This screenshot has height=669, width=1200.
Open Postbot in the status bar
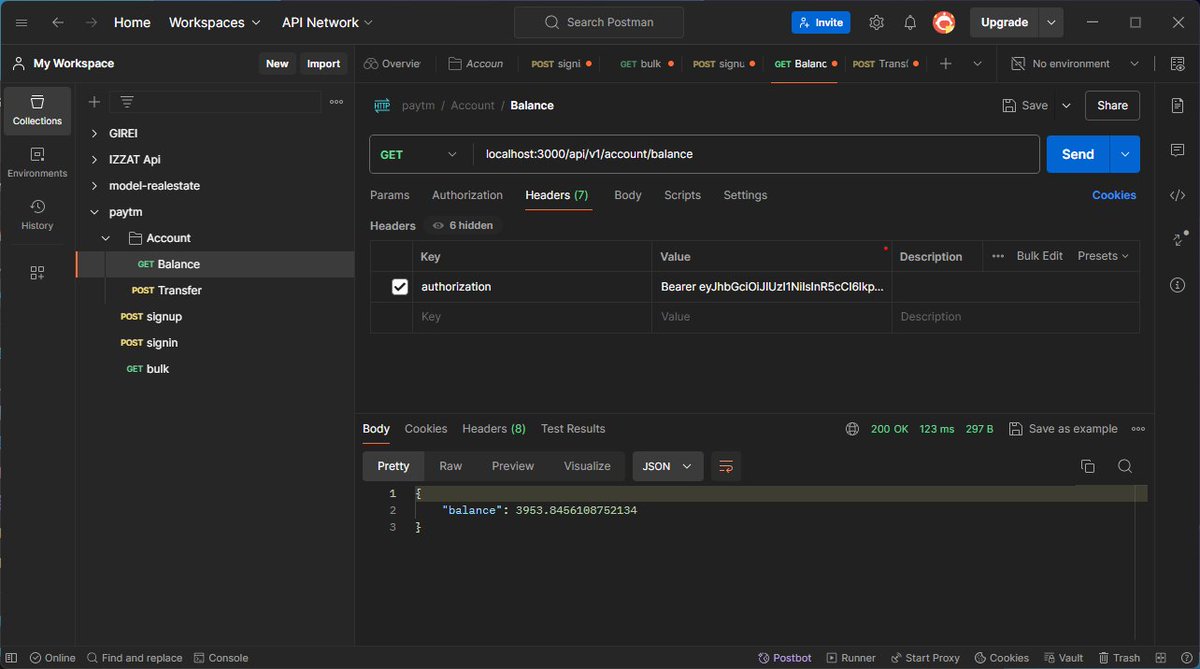[785, 658]
